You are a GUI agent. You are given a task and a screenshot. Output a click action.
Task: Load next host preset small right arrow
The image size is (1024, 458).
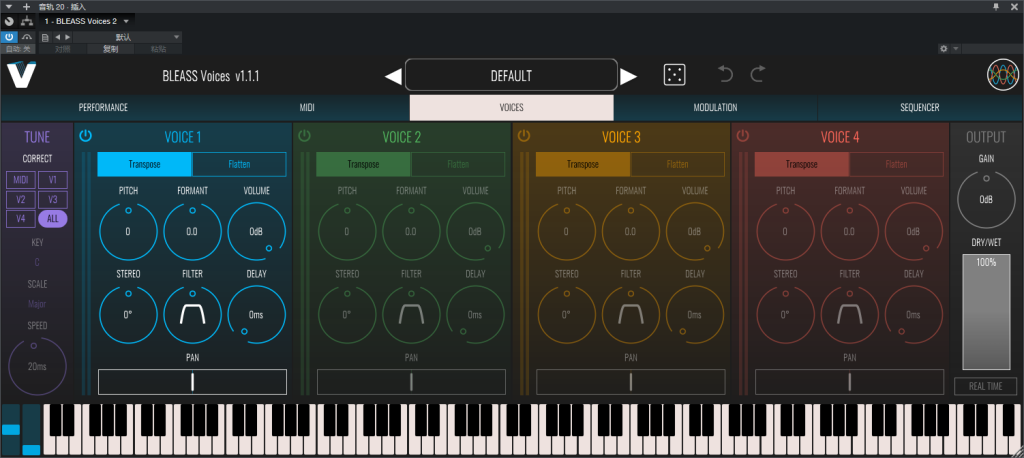pyautogui.click(x=67, y=37)
